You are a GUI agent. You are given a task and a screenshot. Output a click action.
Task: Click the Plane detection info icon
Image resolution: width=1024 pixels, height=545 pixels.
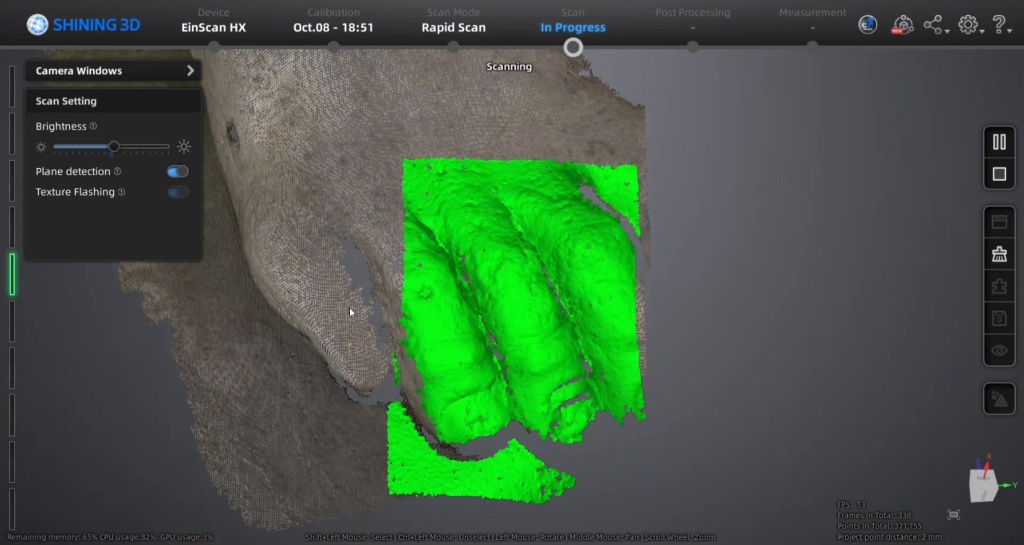(x=118, y=171)
